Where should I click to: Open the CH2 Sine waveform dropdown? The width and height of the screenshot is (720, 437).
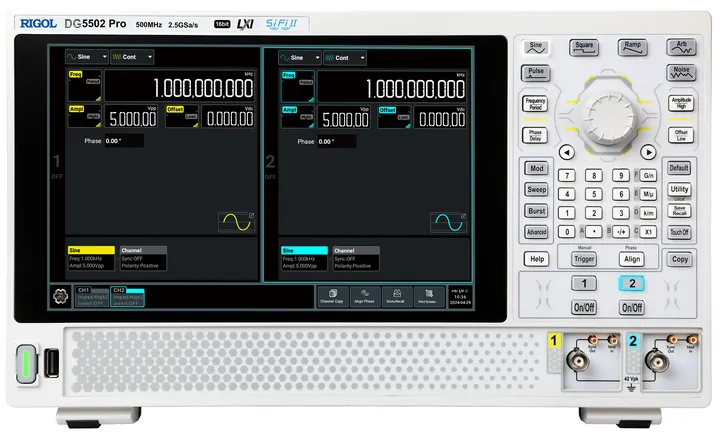299,58
